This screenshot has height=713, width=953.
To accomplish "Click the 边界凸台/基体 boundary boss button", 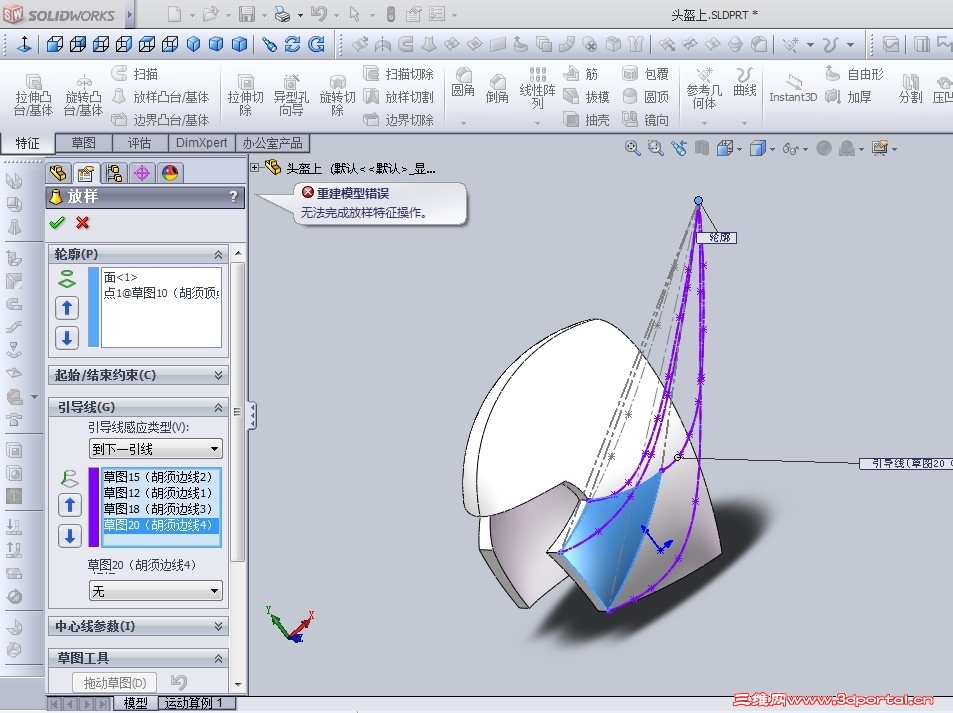I will pyautogui.click(x=162, y=120).
